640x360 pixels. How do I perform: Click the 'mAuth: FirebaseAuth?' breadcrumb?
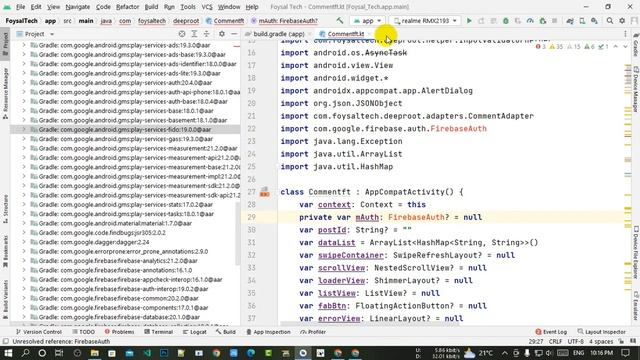(x=284, y=21)
